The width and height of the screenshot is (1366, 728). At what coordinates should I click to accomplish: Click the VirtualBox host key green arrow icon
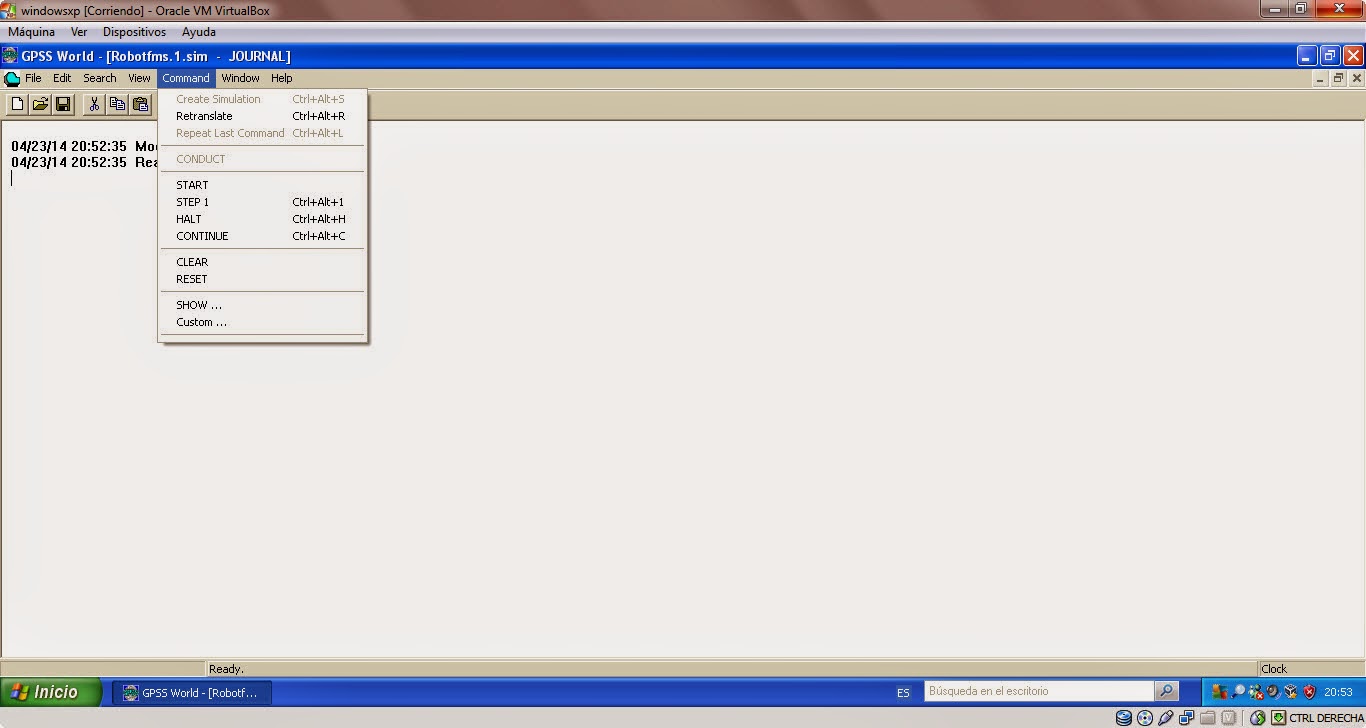pos(1278,717)
